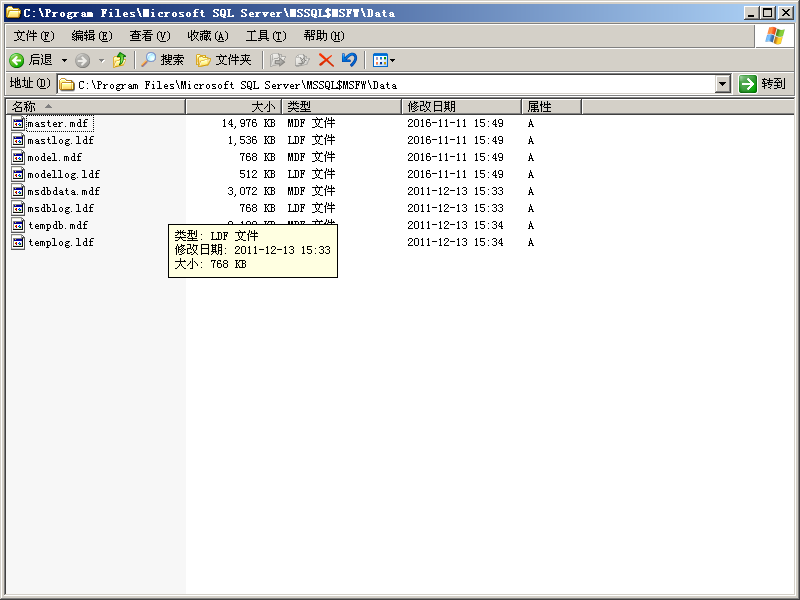Click the templog.ldf file name
Image resolution: width=800 pixels, height=600 pixels.
[61, 242]
